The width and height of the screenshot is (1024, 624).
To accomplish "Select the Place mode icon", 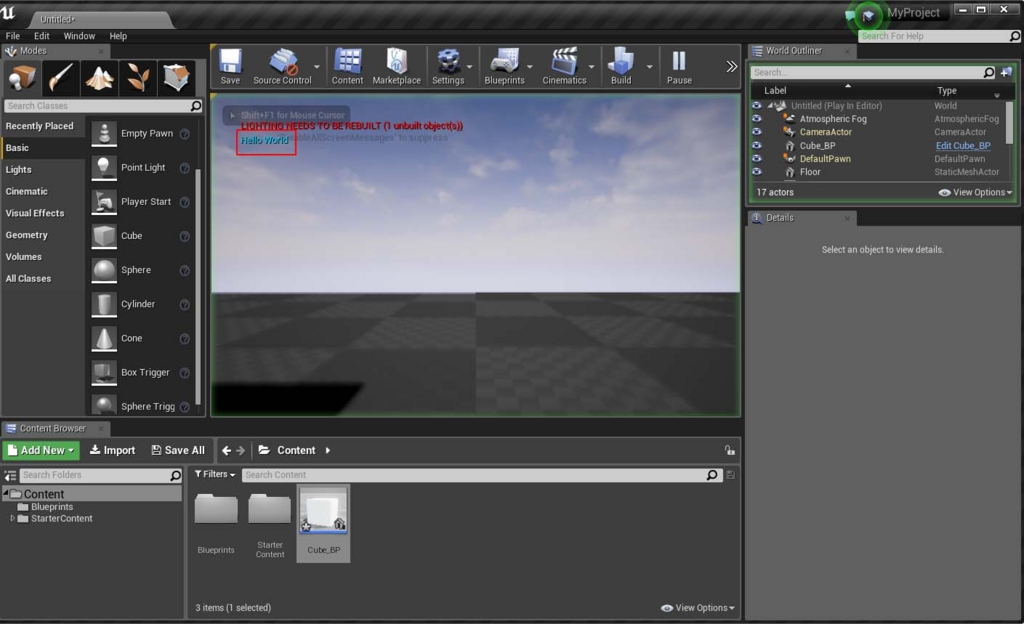I will [22, 78].
